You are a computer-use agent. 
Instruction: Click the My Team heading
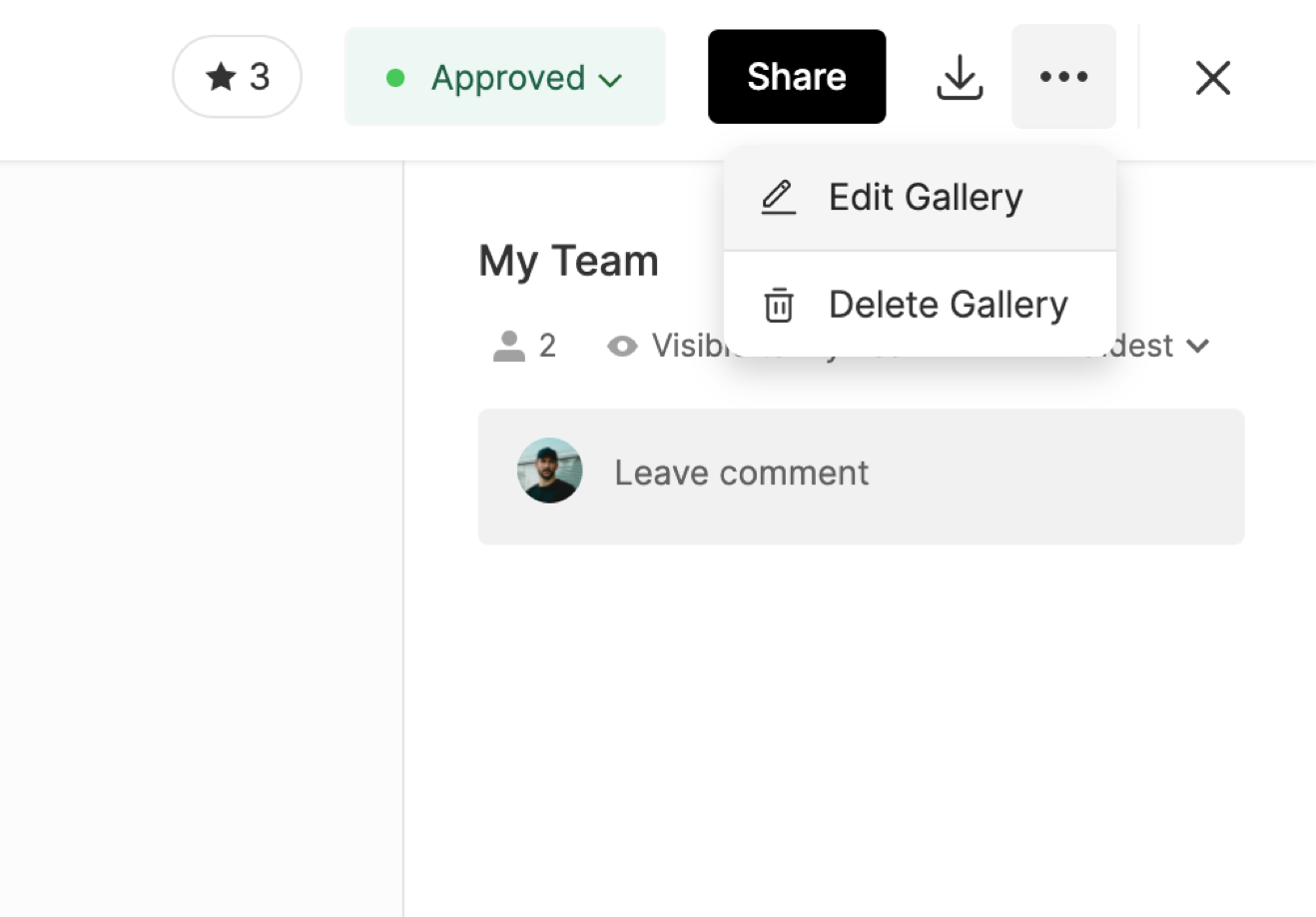click(568, 262)
